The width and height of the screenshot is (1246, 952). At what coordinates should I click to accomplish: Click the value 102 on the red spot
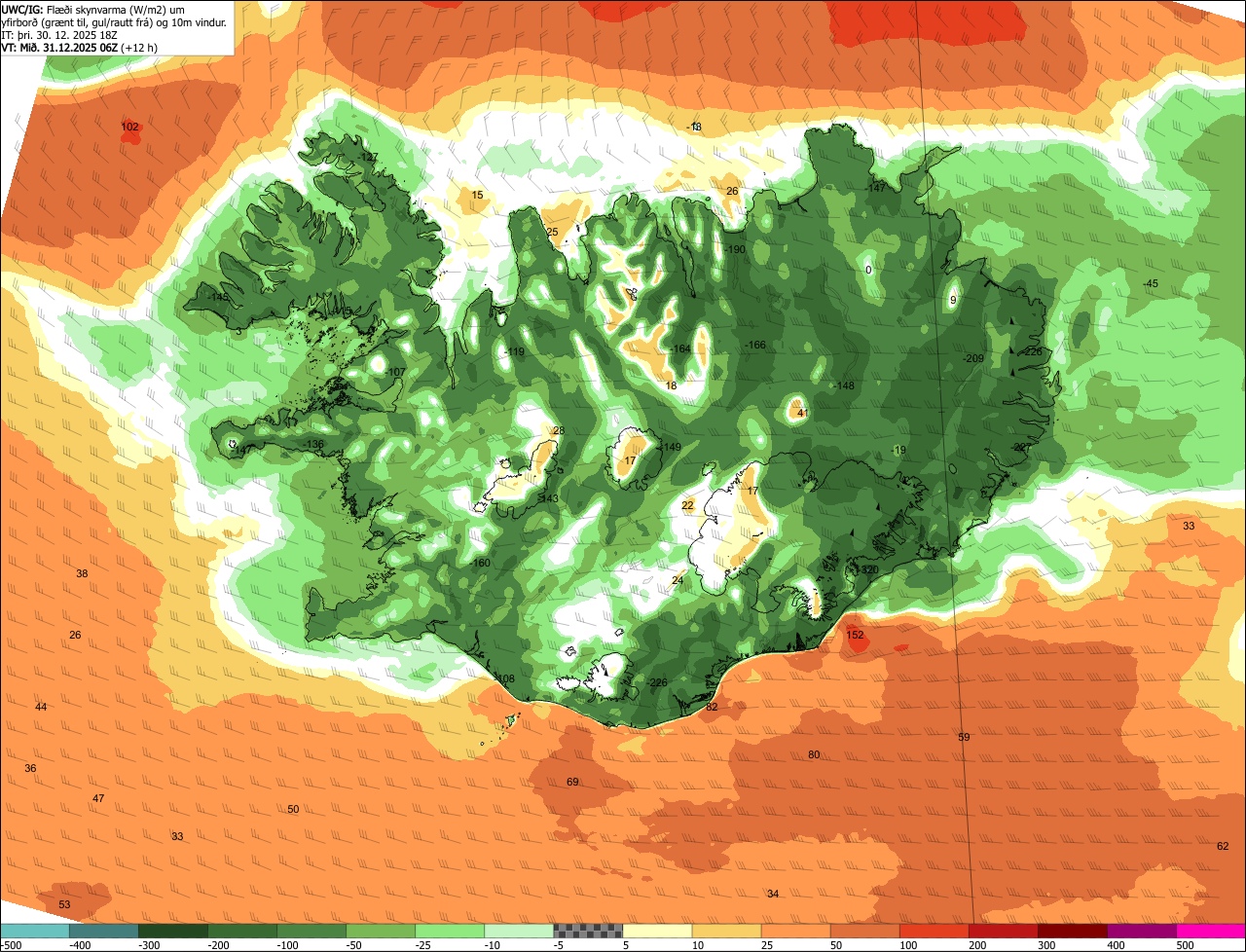coord(129,127)
